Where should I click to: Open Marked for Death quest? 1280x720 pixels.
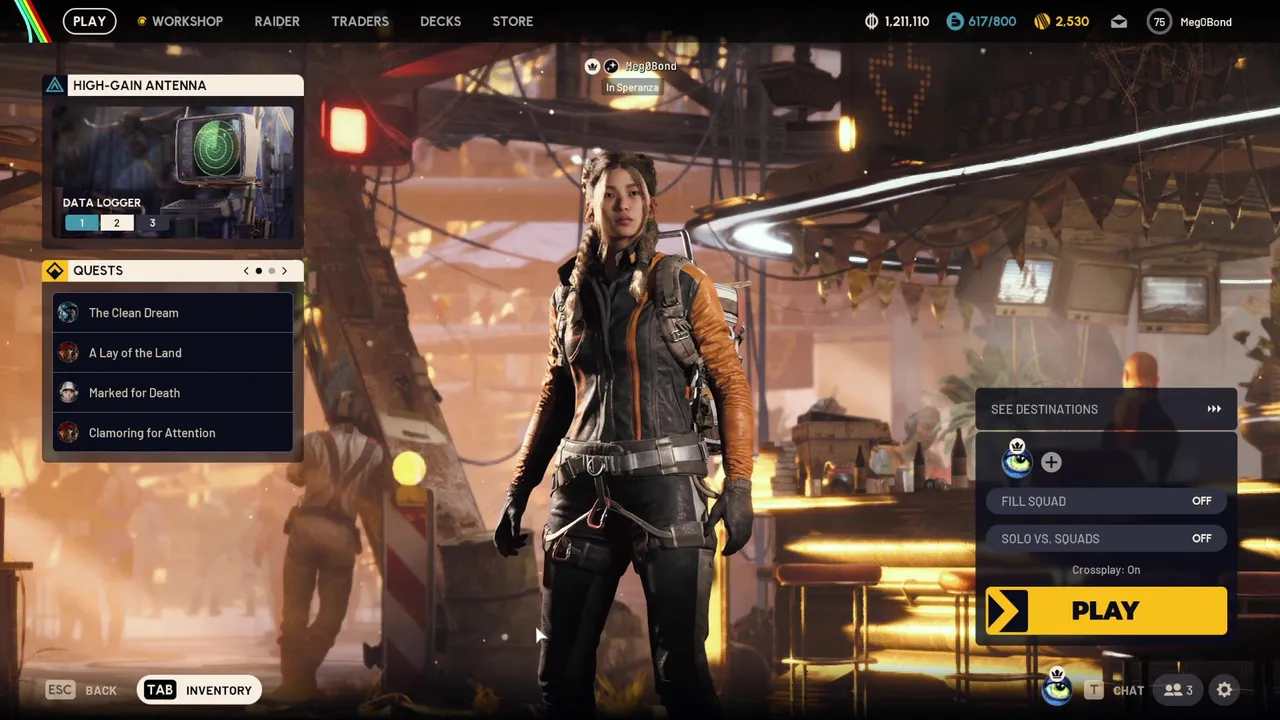pyautogui.click(x=173, y=393)
